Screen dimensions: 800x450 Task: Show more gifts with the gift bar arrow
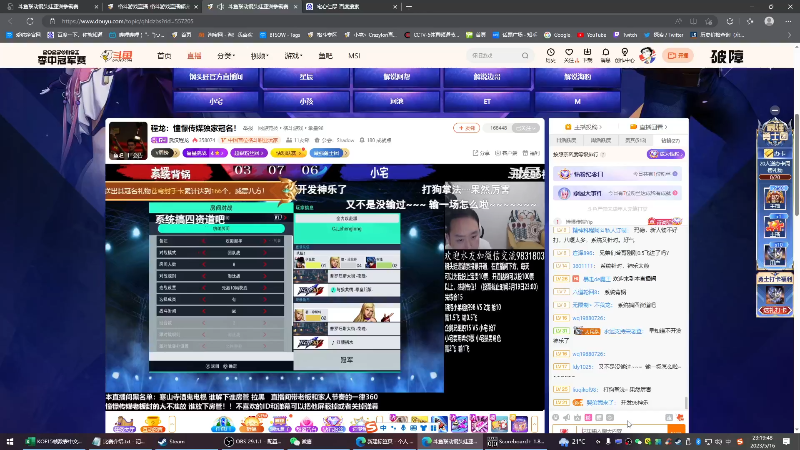[x=535, y=423]
